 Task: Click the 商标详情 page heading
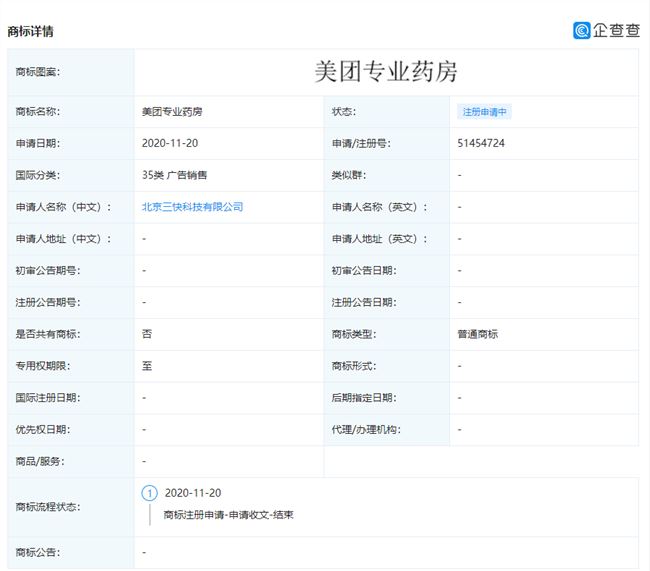pyautogui.click(x=31, y=31)
